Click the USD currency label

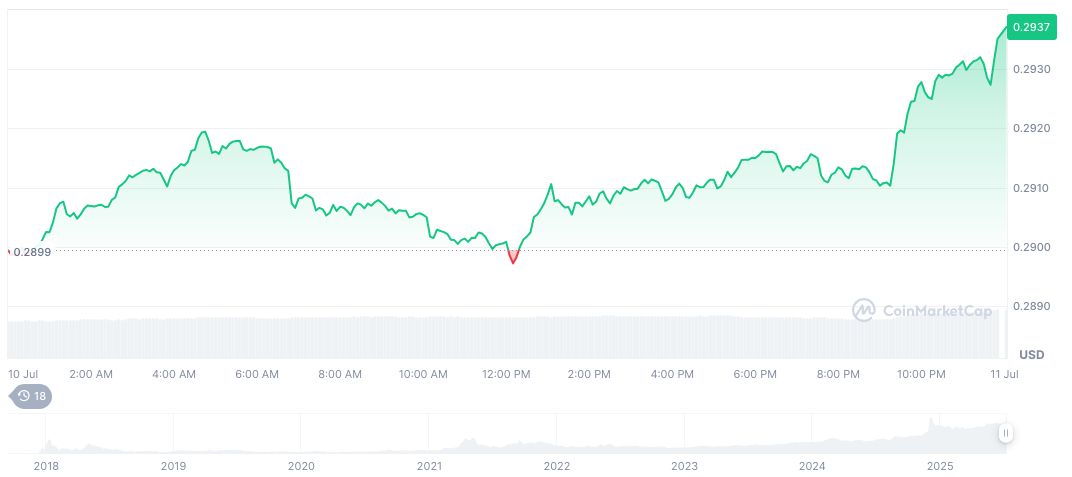pos(1031,355)
